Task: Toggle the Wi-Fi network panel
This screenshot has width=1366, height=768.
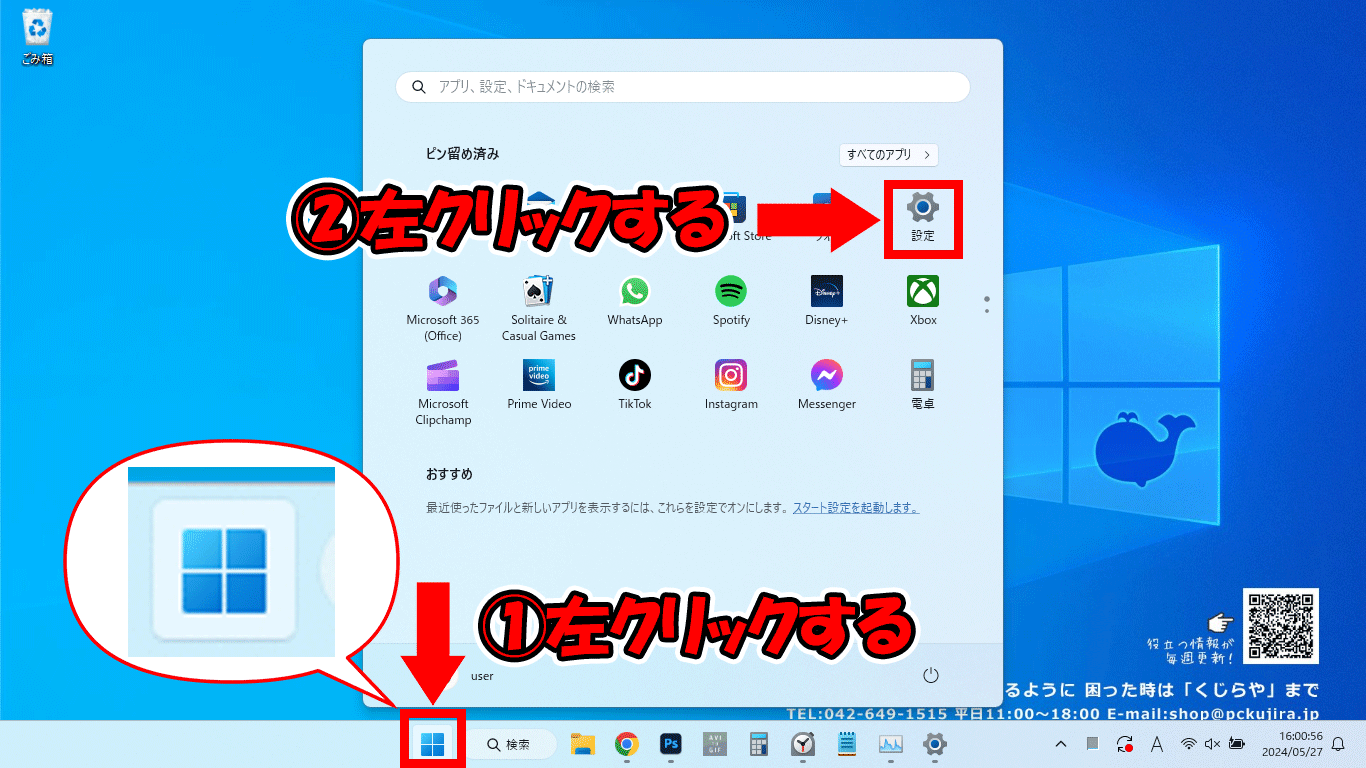Action: coord(1188,744)
